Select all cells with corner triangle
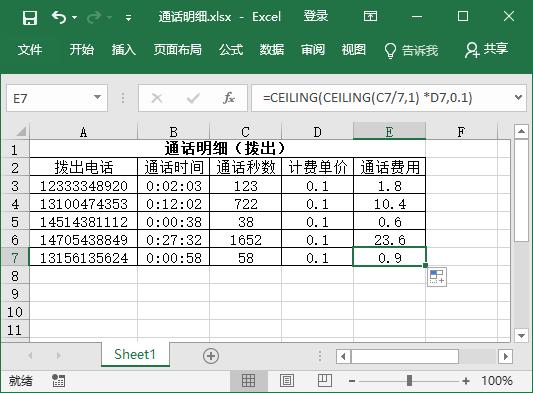Image resolution: width=533 pixels, height=393 pixels. [x=20, y=131]
